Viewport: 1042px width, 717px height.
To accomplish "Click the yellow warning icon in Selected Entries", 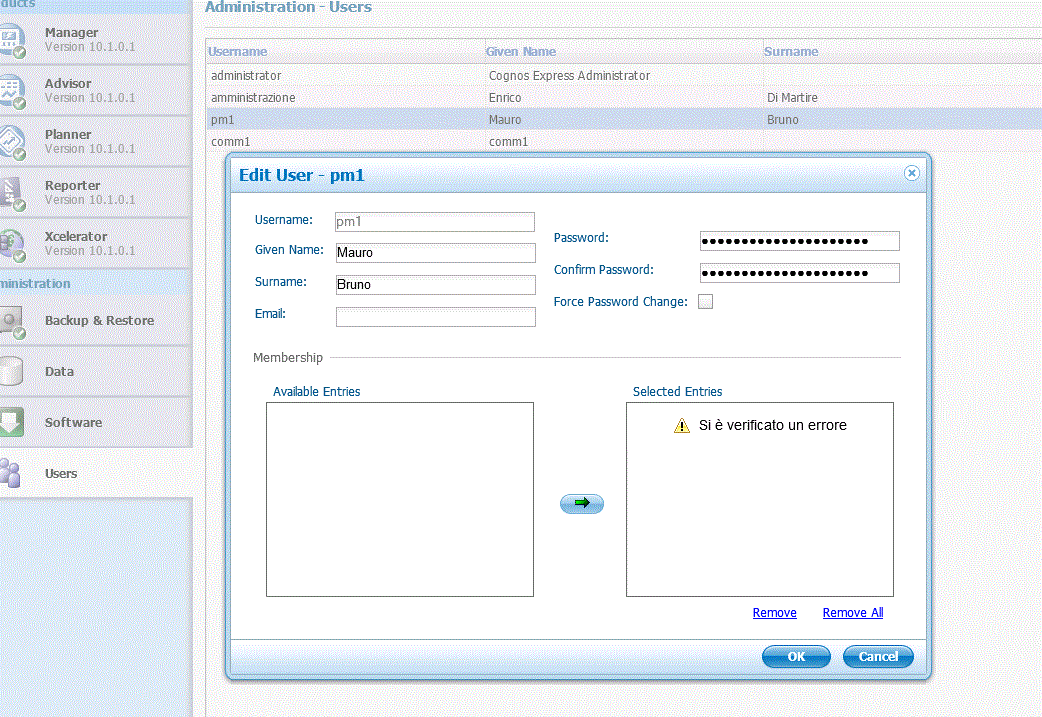I will (682, 425).
